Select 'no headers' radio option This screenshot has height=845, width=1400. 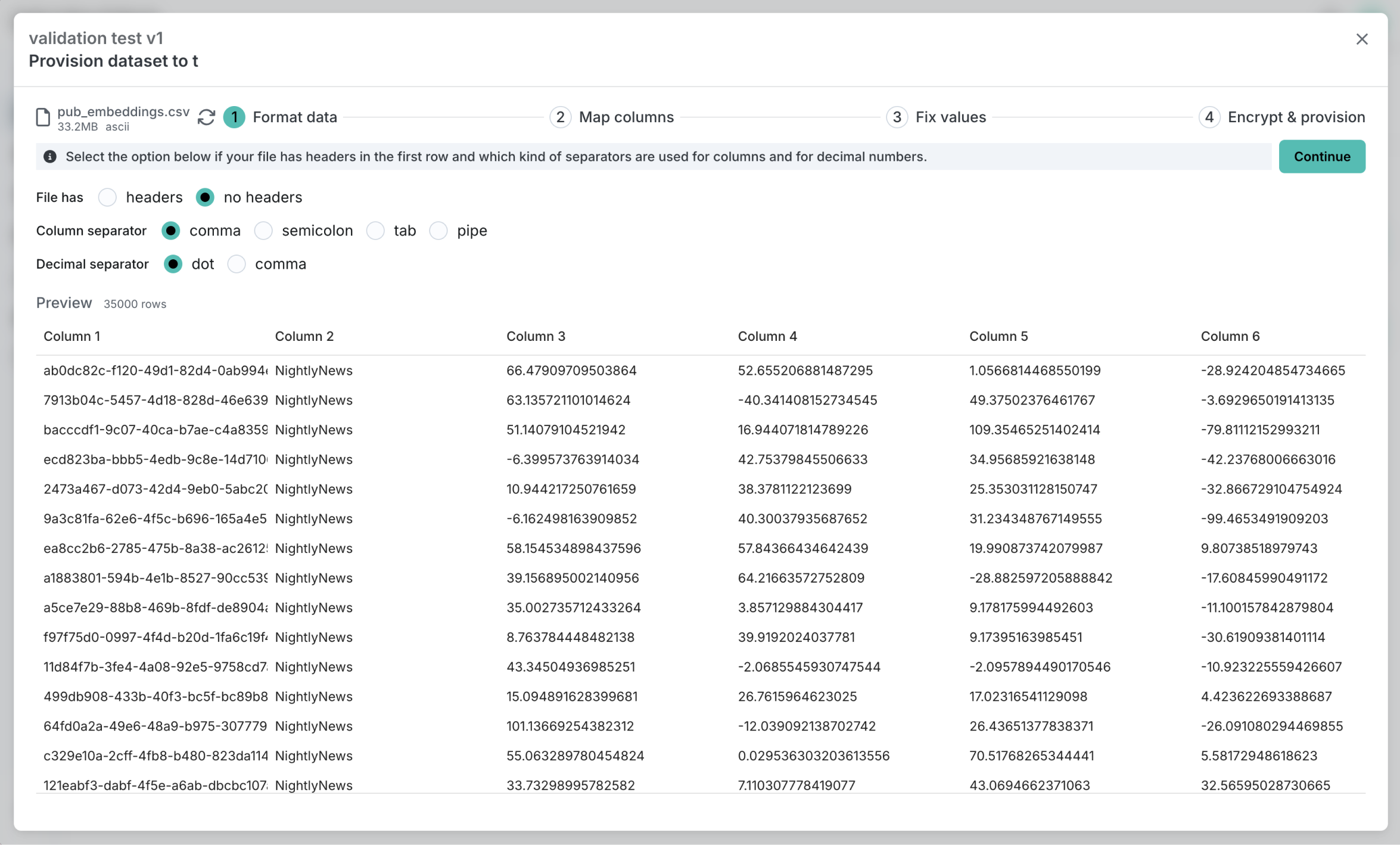pyautogui.click(x=205, y=197)
